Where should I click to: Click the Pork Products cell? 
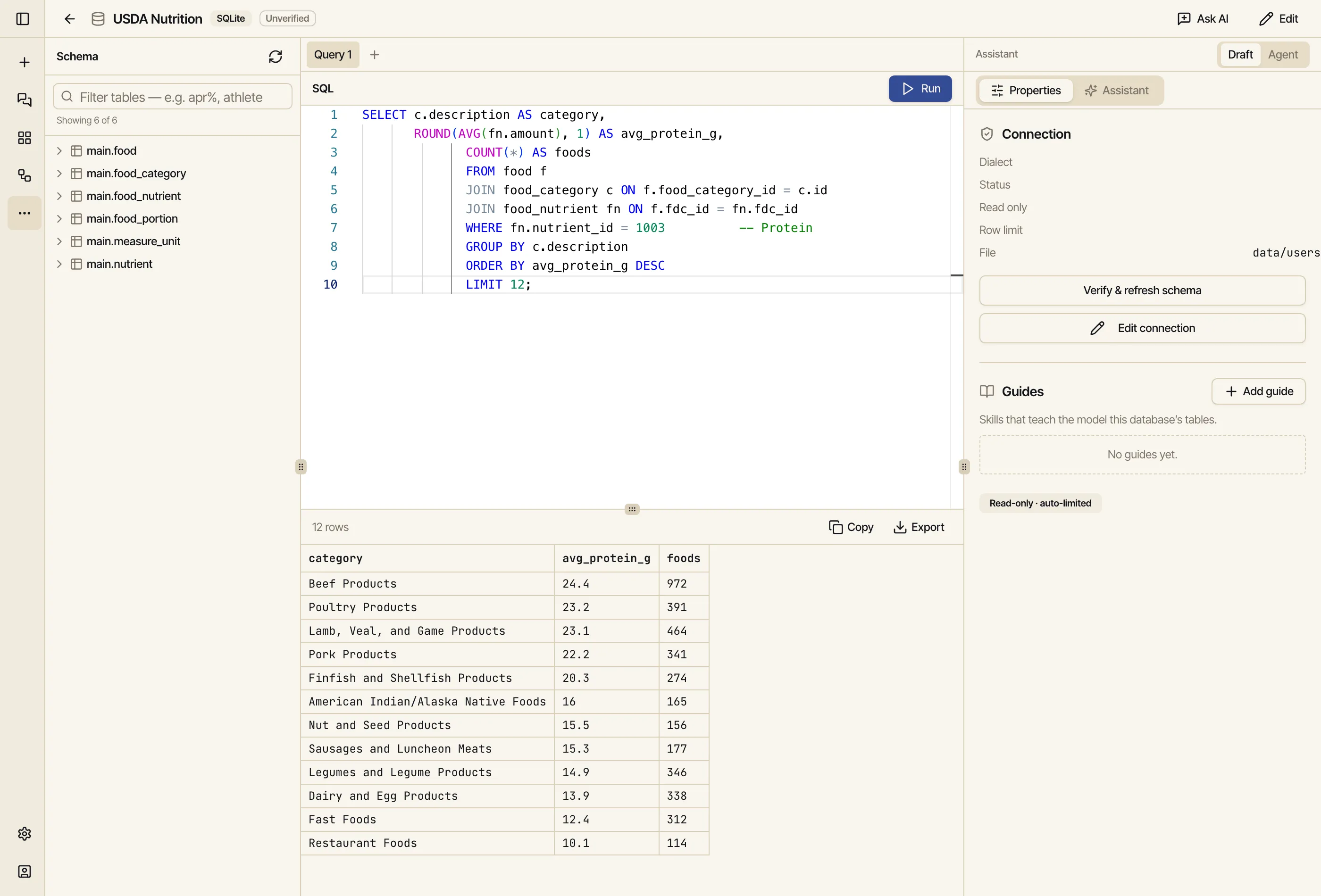427,655
